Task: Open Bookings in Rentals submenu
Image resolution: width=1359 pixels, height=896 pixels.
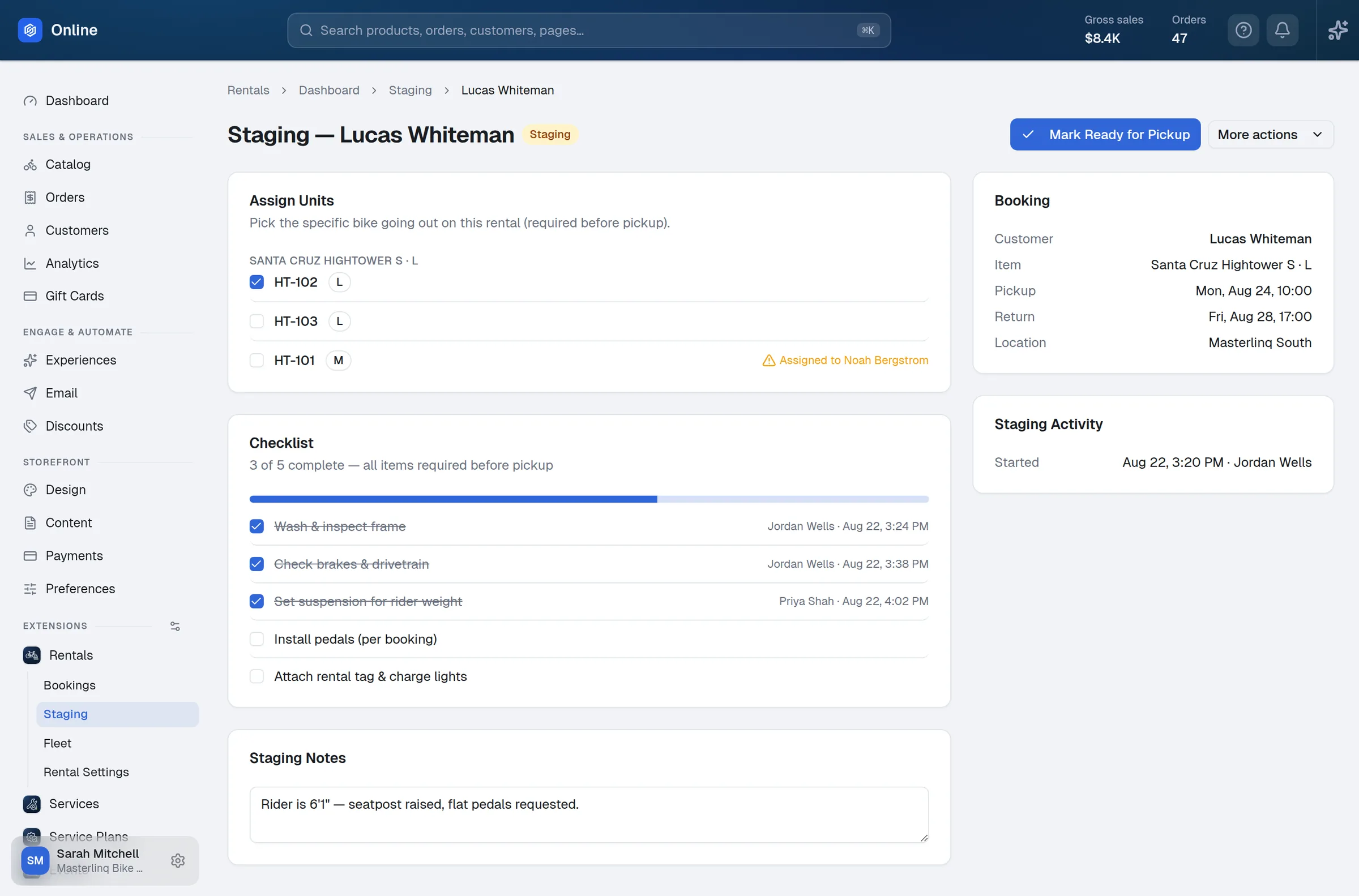Action: click(x=118, y=685)
